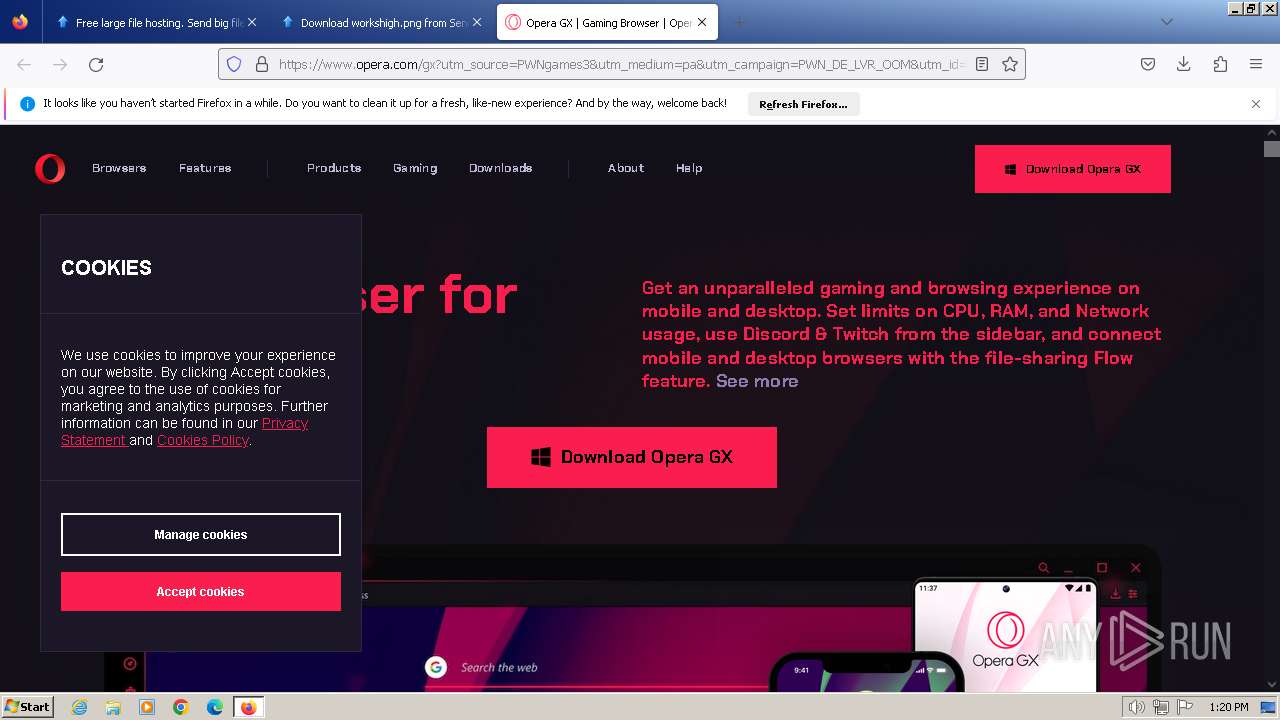Click the Accept cookies button
Screen dimensions: 1280x720
click(x=201, y=591)
